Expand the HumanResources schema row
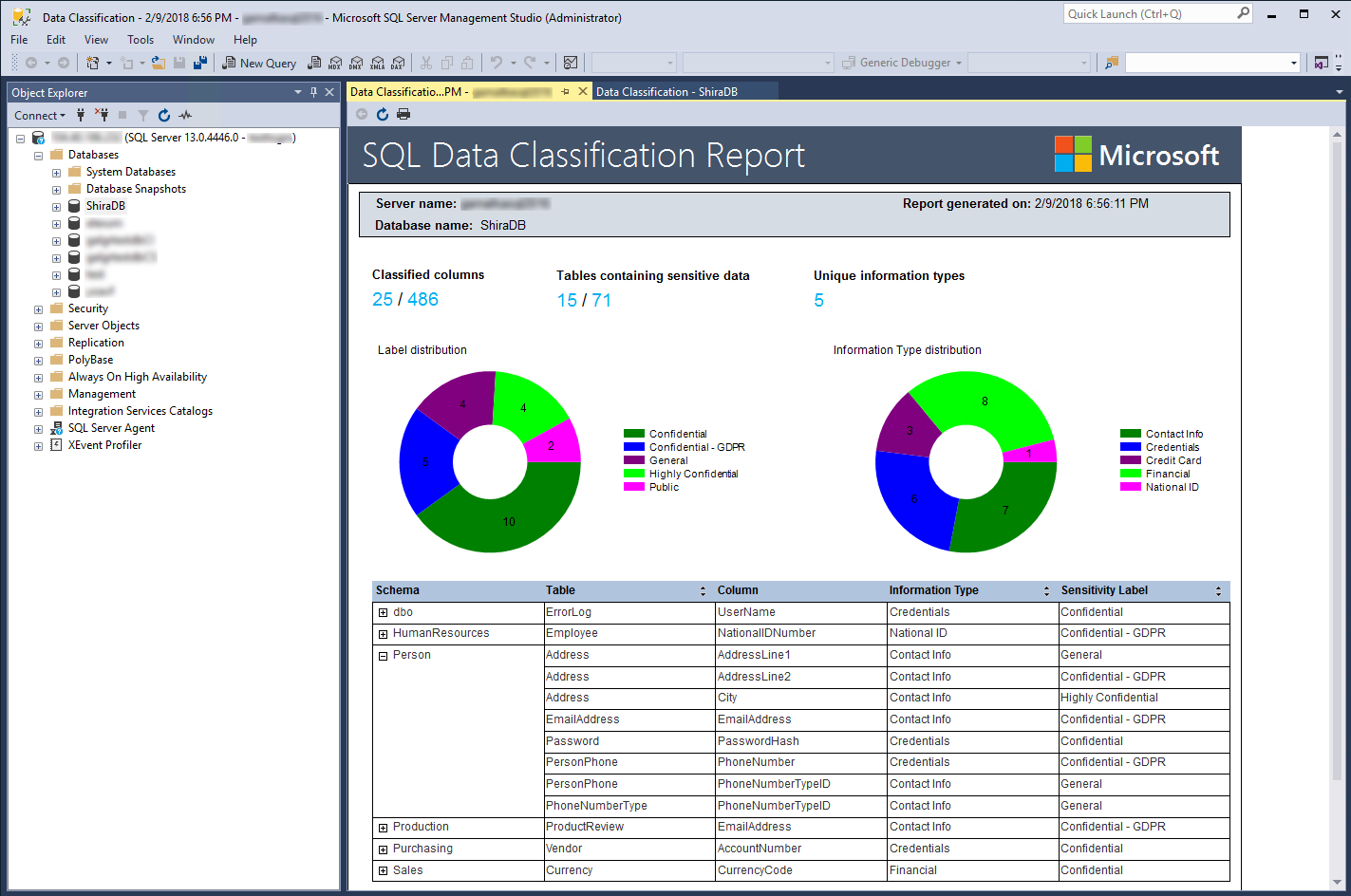Viewport: 1351px width, 896px height. tap(383, 634)
